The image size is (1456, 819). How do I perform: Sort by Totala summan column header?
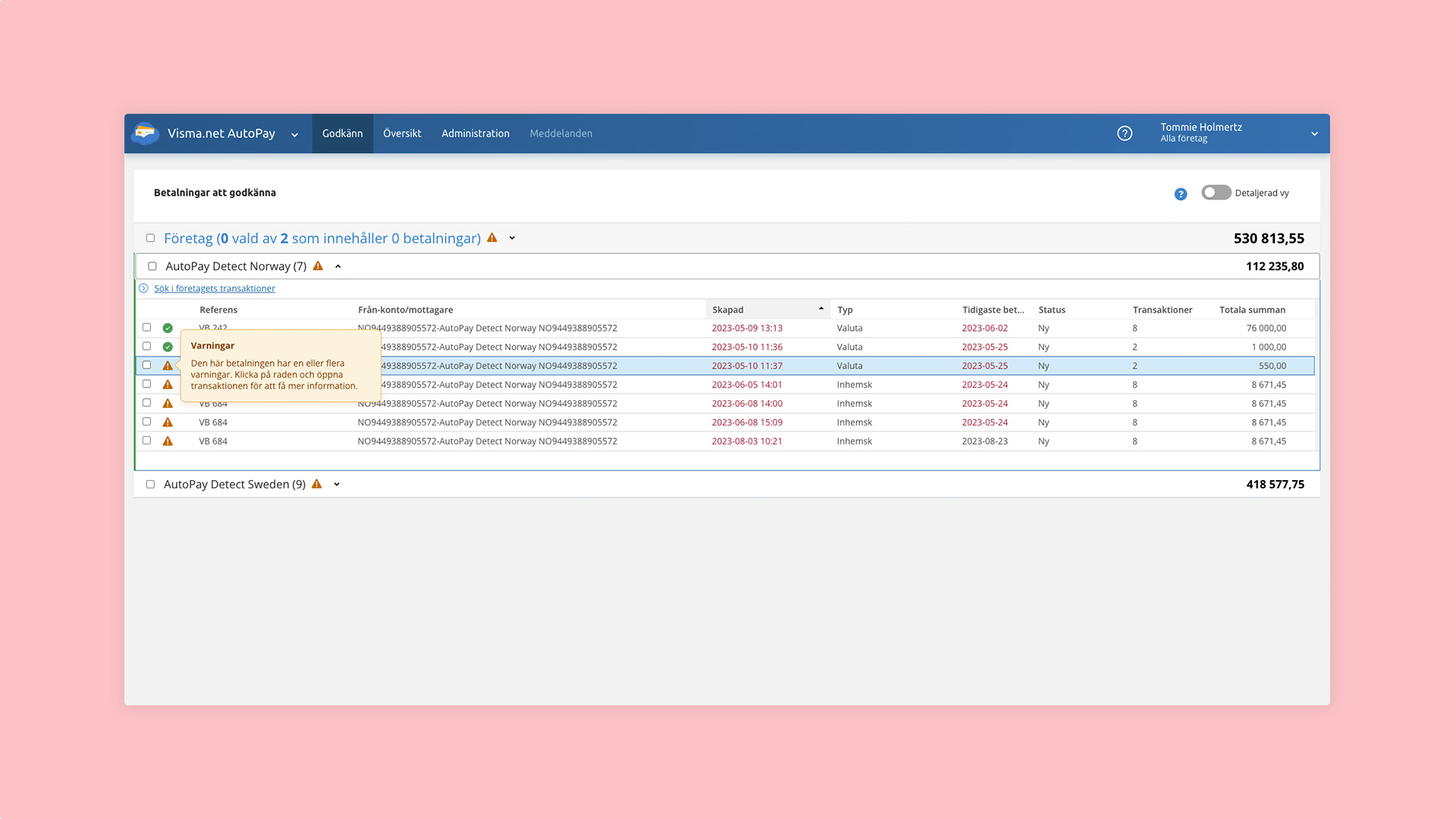pyautogui.click(x=1252, y=309)
